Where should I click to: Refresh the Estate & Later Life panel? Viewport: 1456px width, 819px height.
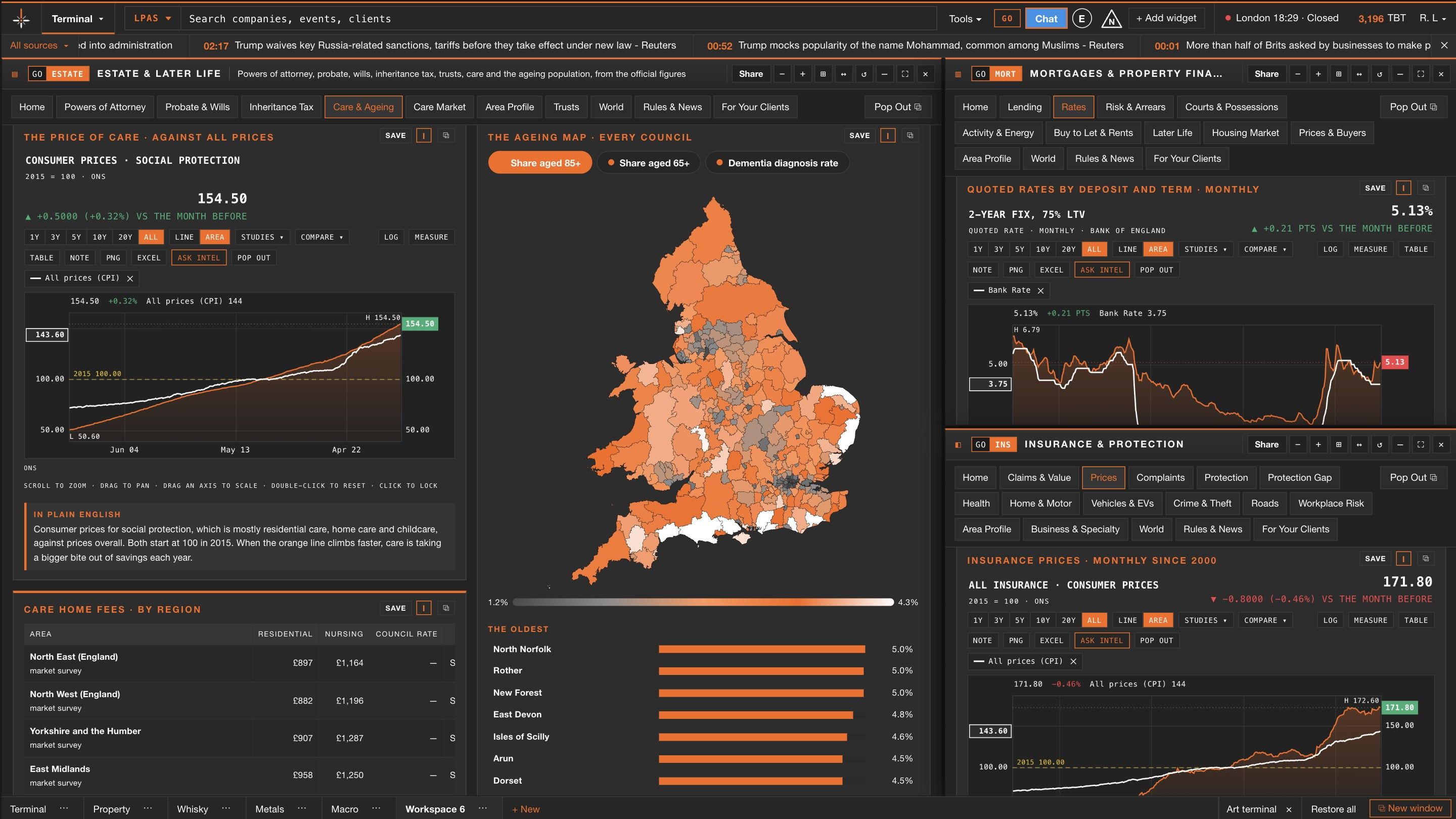click(x=863, y=74)
